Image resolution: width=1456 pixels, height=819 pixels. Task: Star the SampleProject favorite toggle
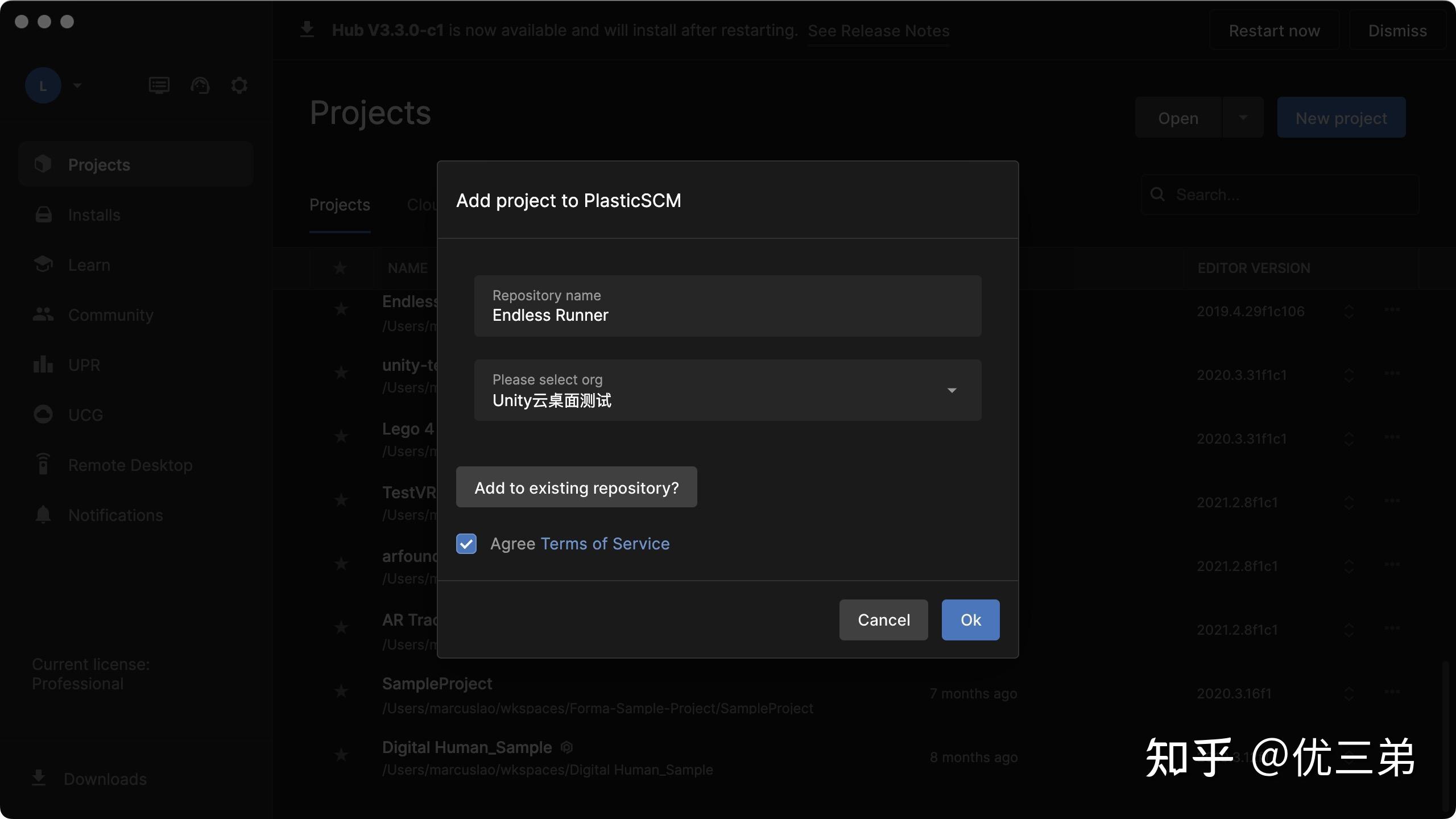(341, 692)
